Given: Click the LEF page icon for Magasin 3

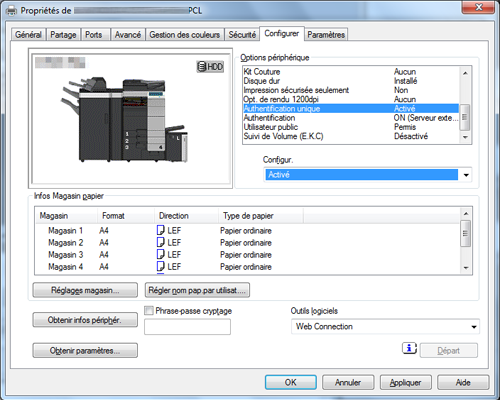Looking at the screenshot, I should [x=161, y=254].
